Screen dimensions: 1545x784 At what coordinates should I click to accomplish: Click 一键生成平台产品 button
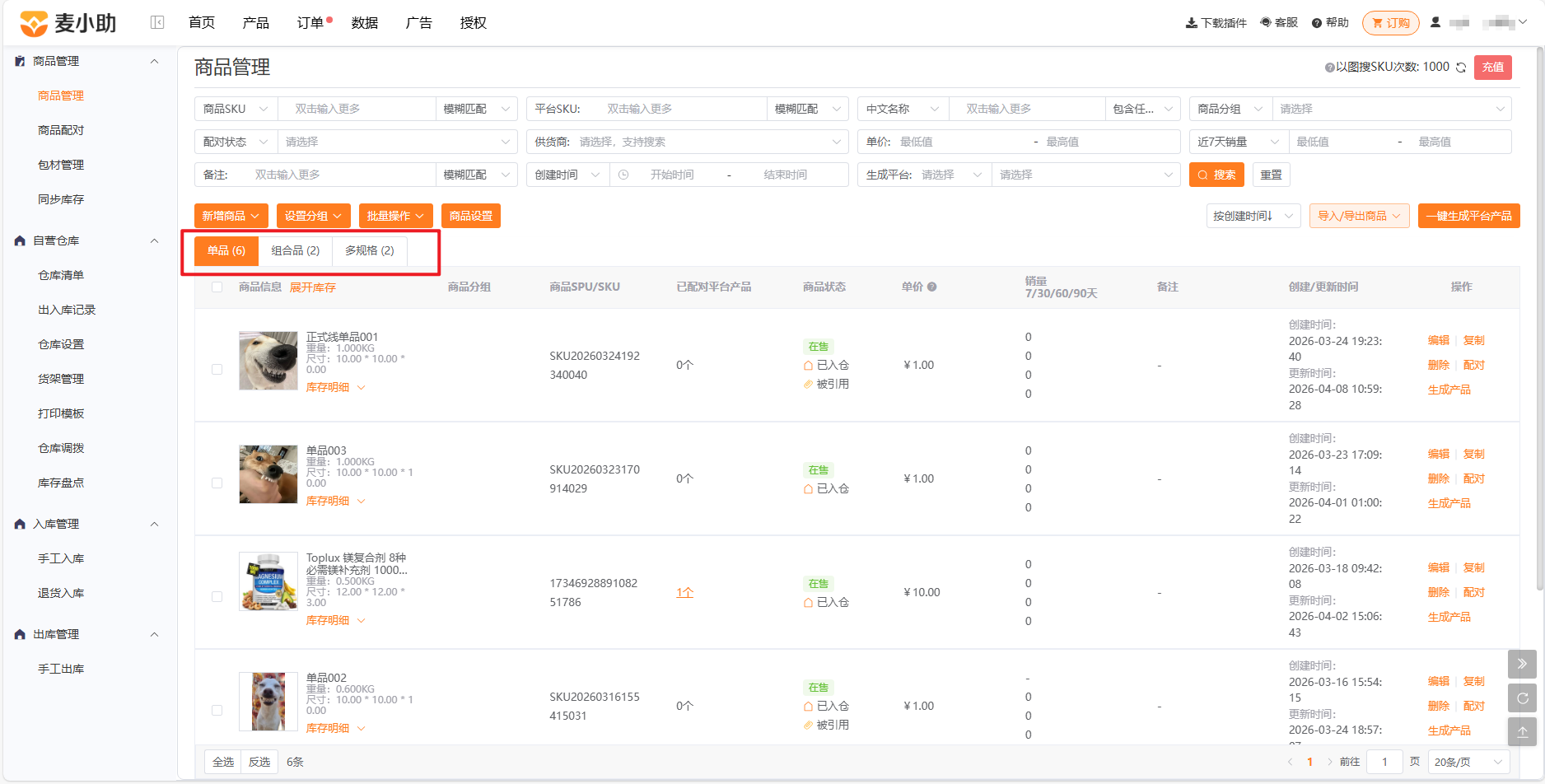click(1468, 216)
